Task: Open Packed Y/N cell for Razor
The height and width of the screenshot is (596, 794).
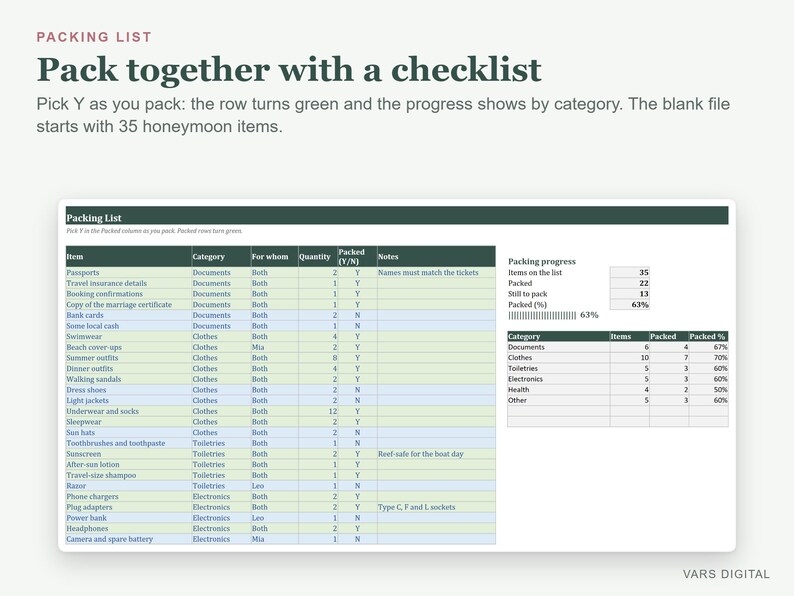Action: coord(358,486)
